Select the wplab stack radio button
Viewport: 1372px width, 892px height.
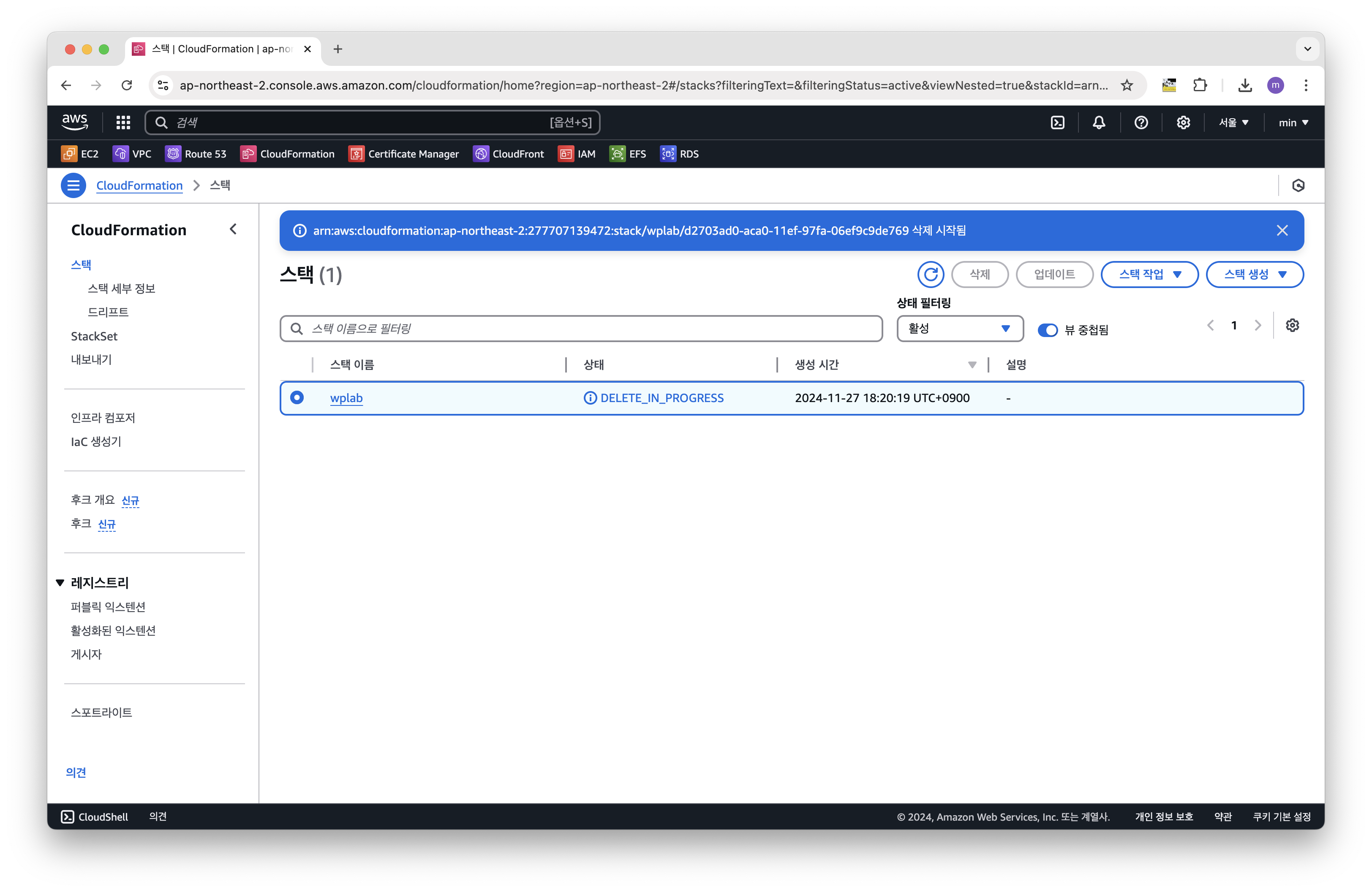tap(297, 397)
